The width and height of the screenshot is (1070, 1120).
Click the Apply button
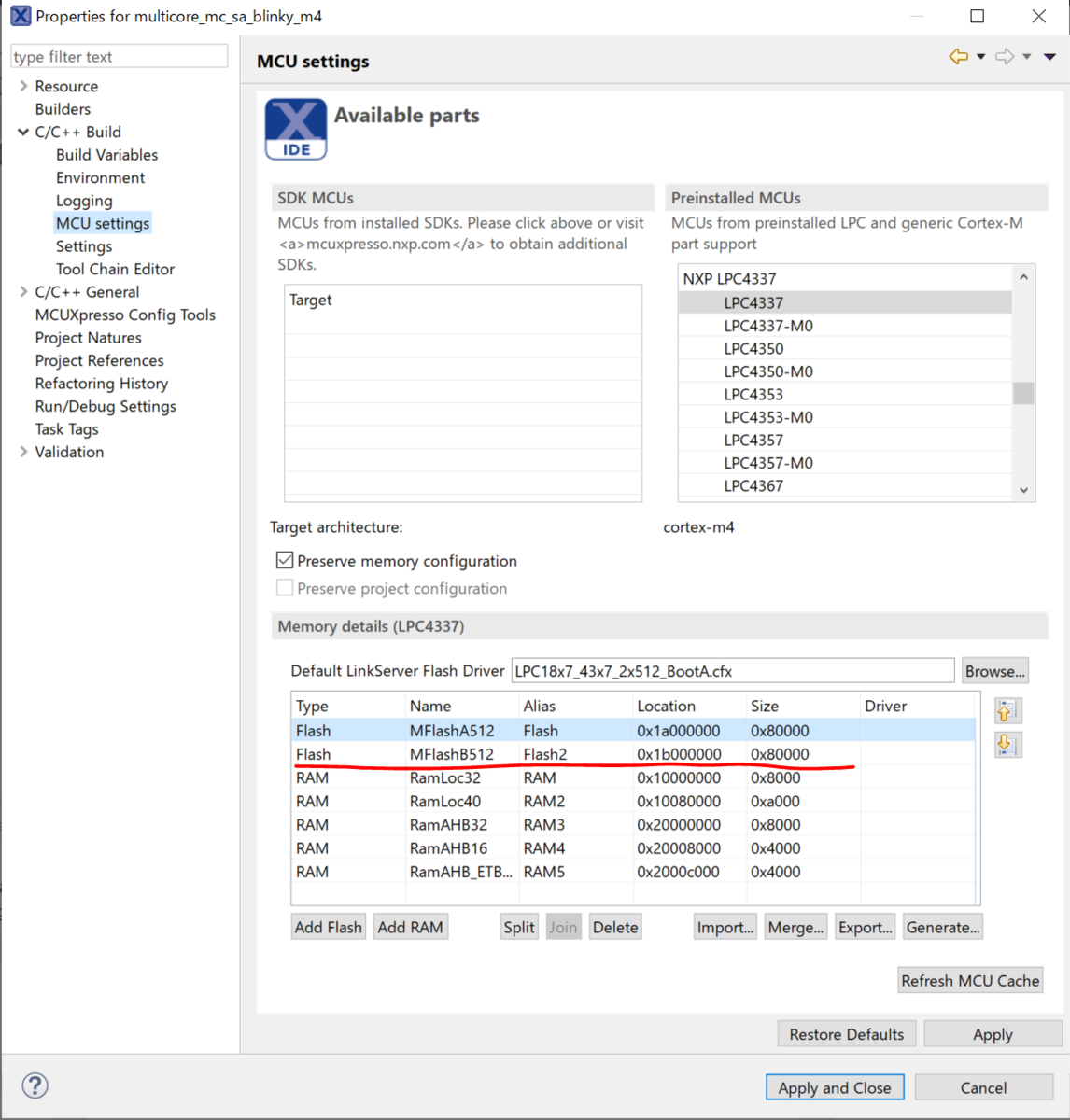993,1034
